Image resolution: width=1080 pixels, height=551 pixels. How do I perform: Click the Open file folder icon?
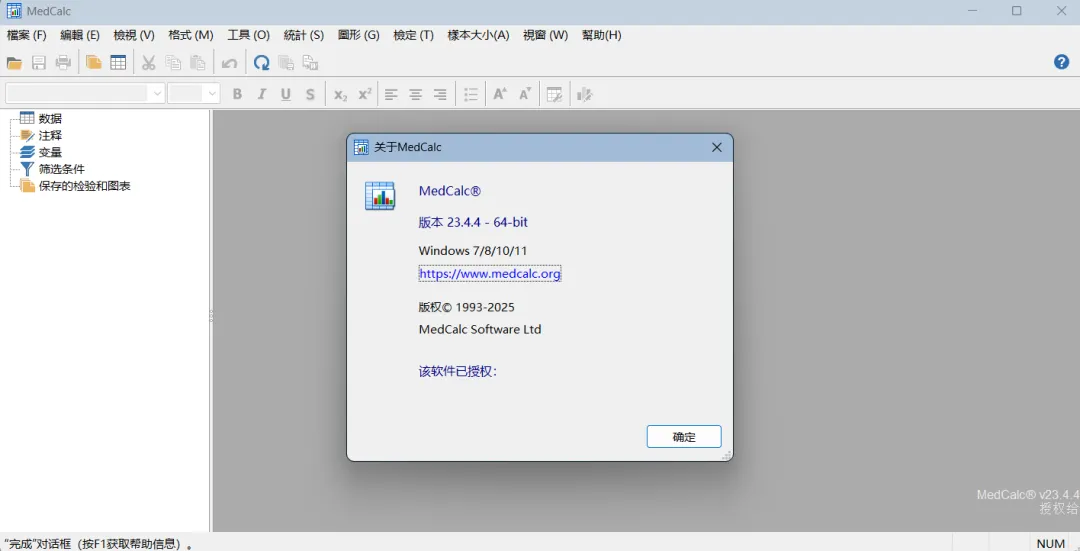(14, 63)
